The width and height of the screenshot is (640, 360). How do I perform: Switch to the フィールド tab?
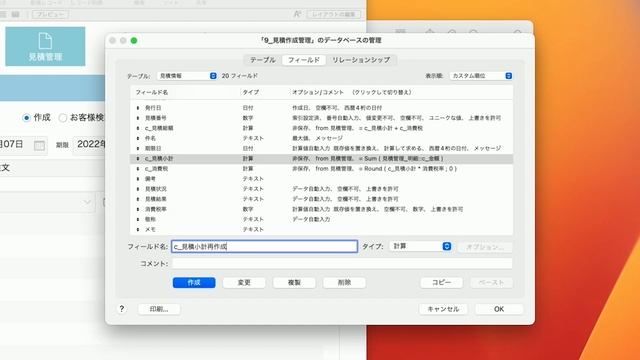[x=304, y=60]
